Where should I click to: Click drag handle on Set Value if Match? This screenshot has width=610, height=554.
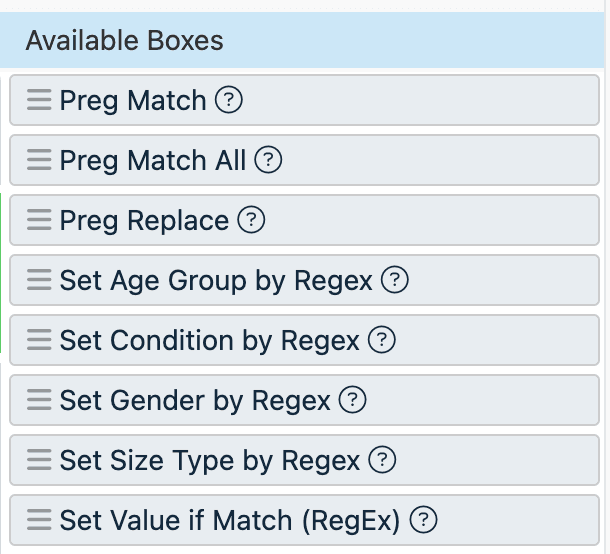[x=39, y=520]
